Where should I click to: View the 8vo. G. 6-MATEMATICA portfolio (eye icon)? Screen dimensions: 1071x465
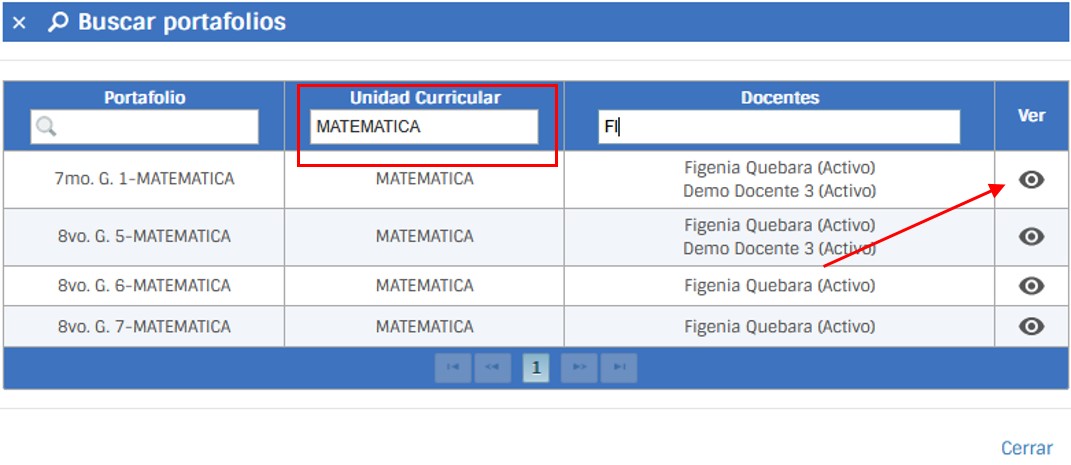point(1031,286)
